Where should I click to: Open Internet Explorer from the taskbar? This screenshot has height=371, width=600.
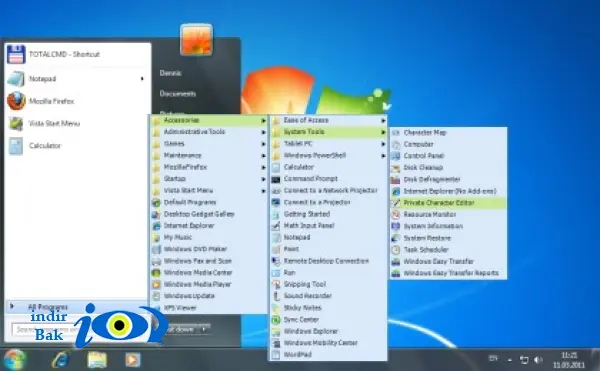pyautogui.click(x=60, y=360)
